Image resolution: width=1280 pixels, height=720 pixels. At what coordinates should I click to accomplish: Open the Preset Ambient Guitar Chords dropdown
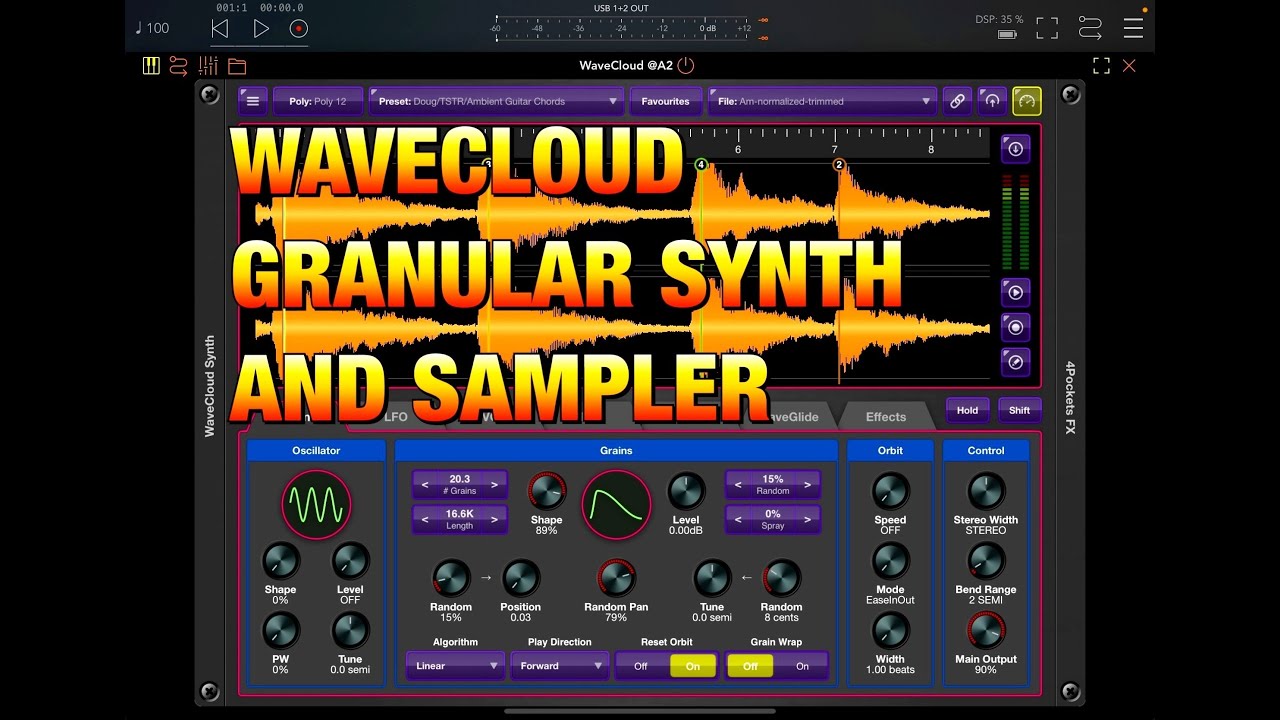point(497,101)
